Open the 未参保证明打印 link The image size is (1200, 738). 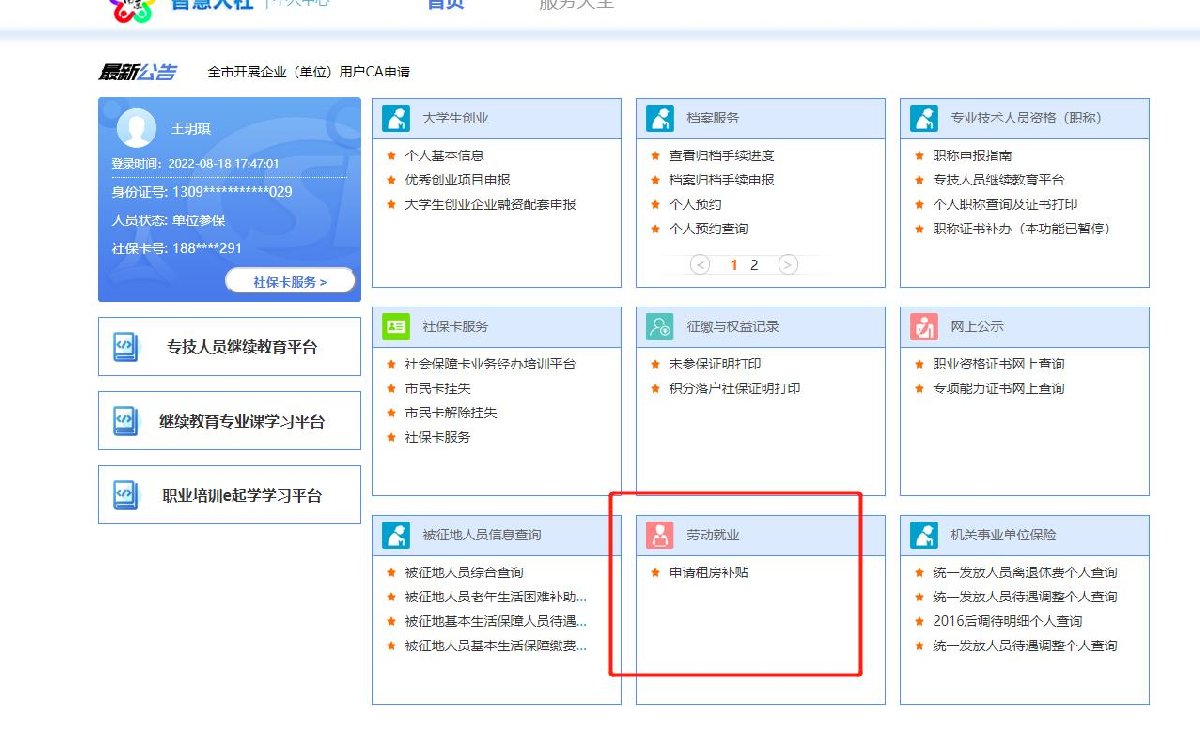pos(715,364)
